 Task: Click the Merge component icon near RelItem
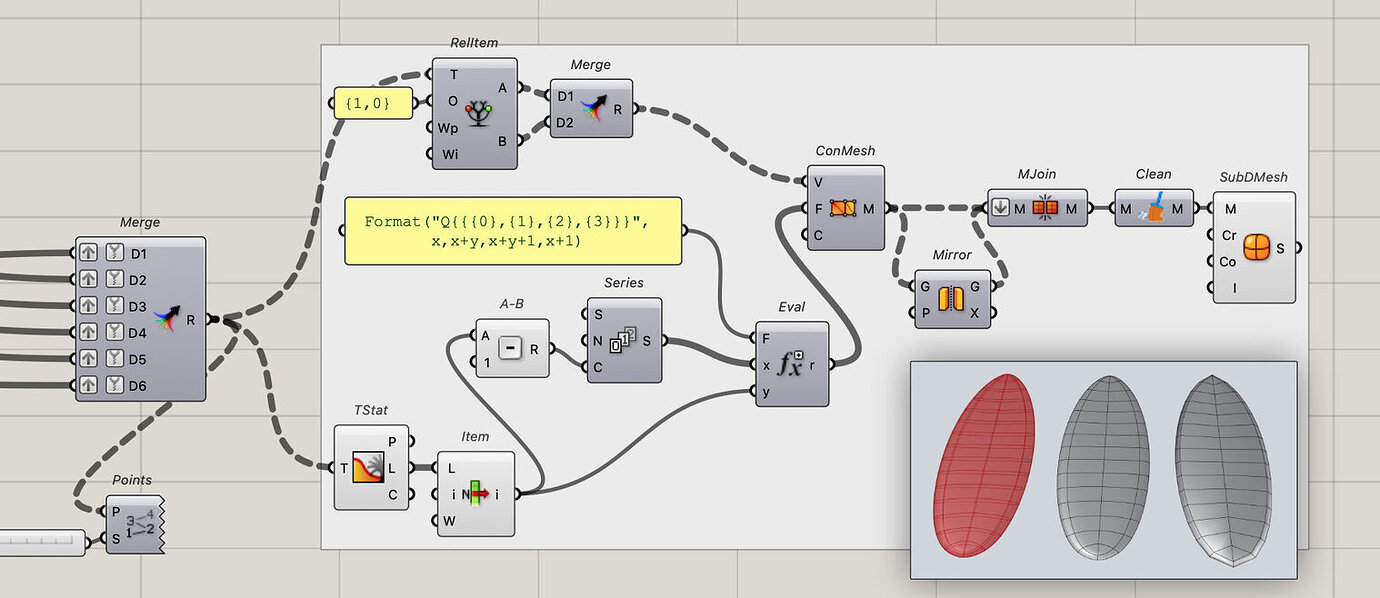coord(591,108)
